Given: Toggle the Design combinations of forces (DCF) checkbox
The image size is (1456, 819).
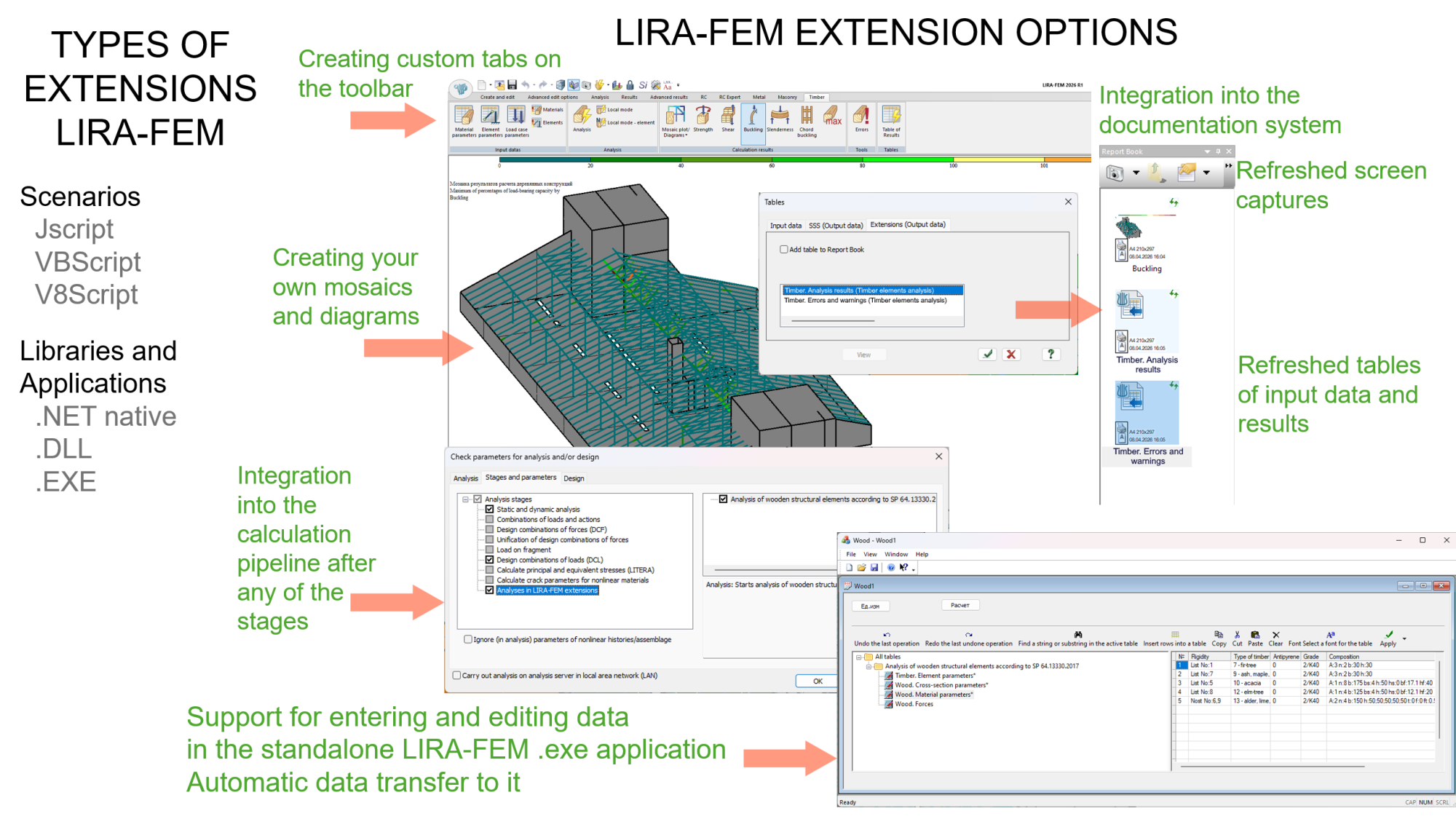Looking at the screenshot, I should (x=490, y=530).
